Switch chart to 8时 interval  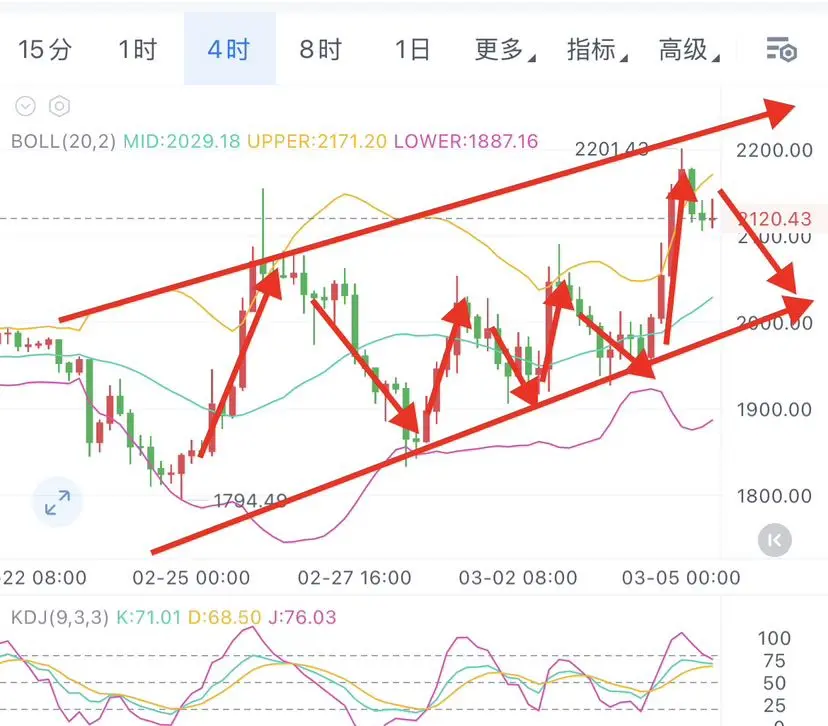click(x=321, y=50)
